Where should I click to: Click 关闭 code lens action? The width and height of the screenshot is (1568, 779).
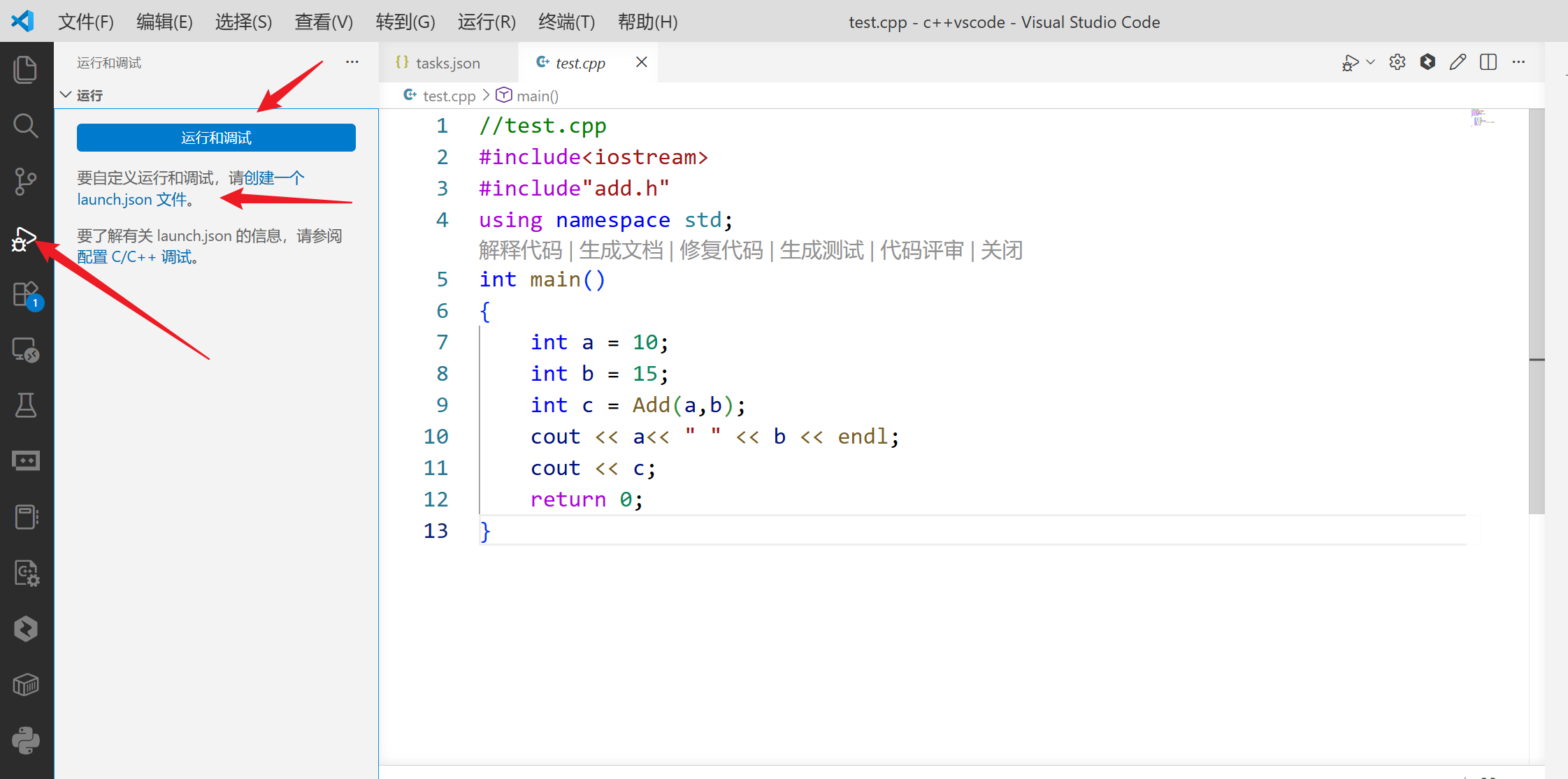click(x=1002, y=250)
